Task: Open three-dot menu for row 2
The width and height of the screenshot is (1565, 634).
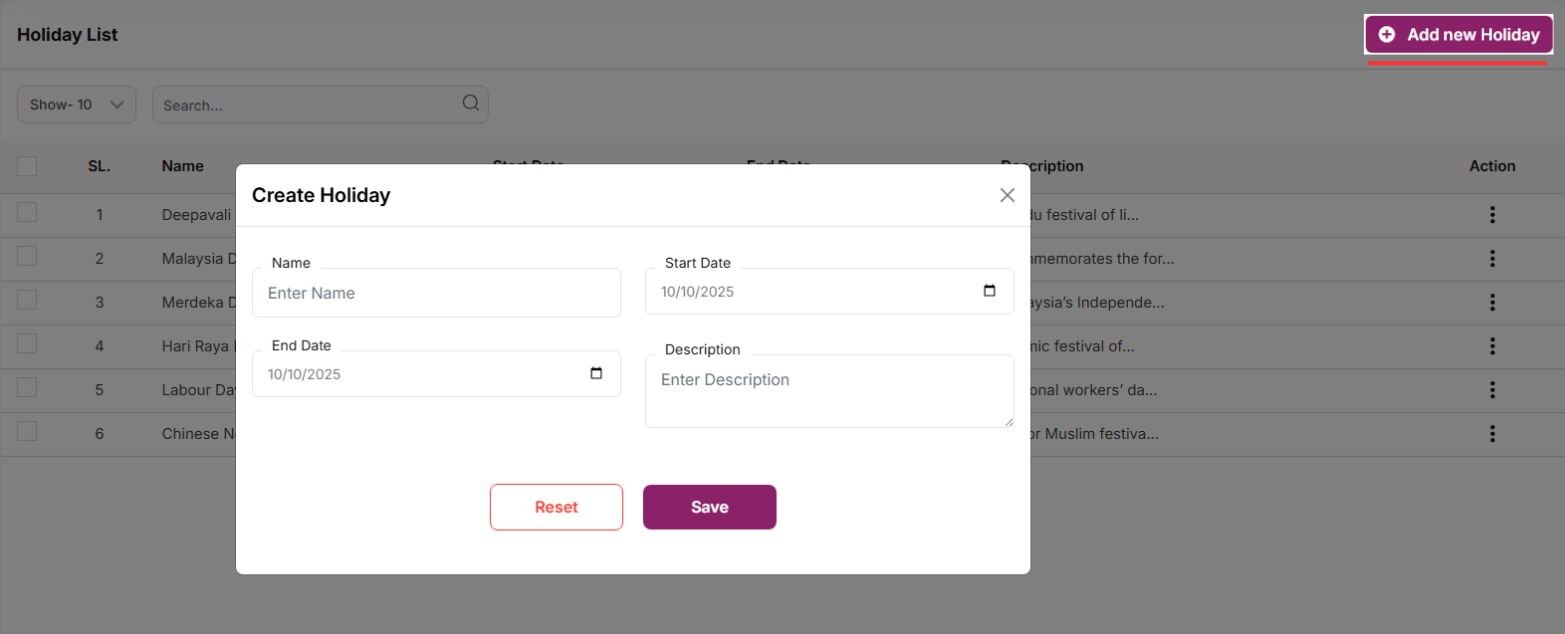Action: pos(1492,259)
